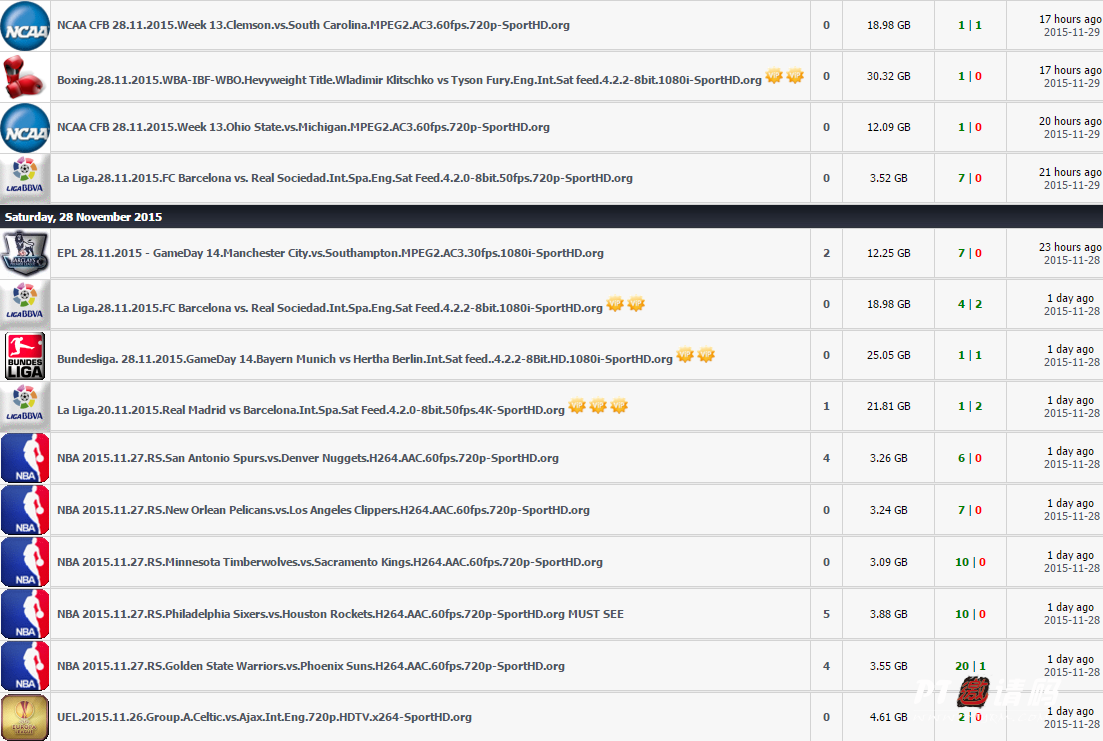Click the Bundesliga logo for Bayern Munich vs Hertha
1103x741 pixels.
(x=25, y=356)
